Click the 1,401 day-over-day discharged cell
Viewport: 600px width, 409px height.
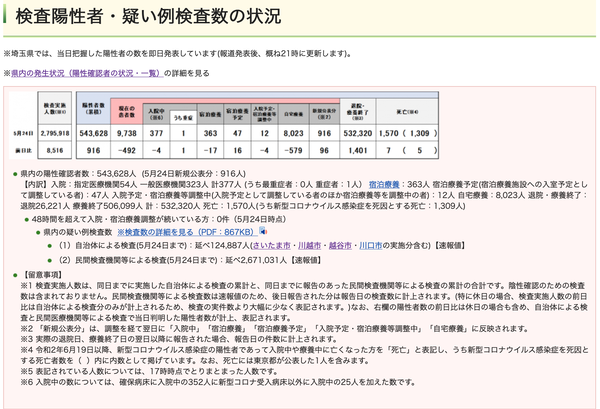pos(358,150)
